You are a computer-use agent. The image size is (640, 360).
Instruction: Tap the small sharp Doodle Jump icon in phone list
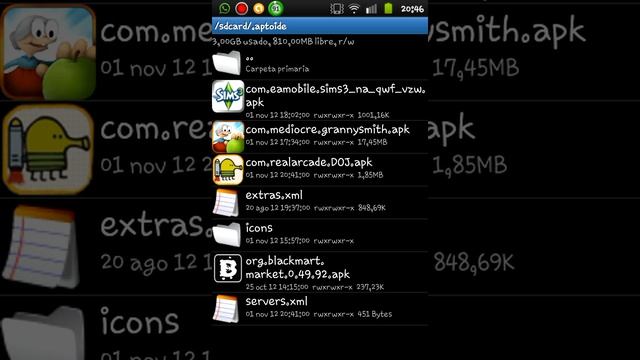coord(228,170)
